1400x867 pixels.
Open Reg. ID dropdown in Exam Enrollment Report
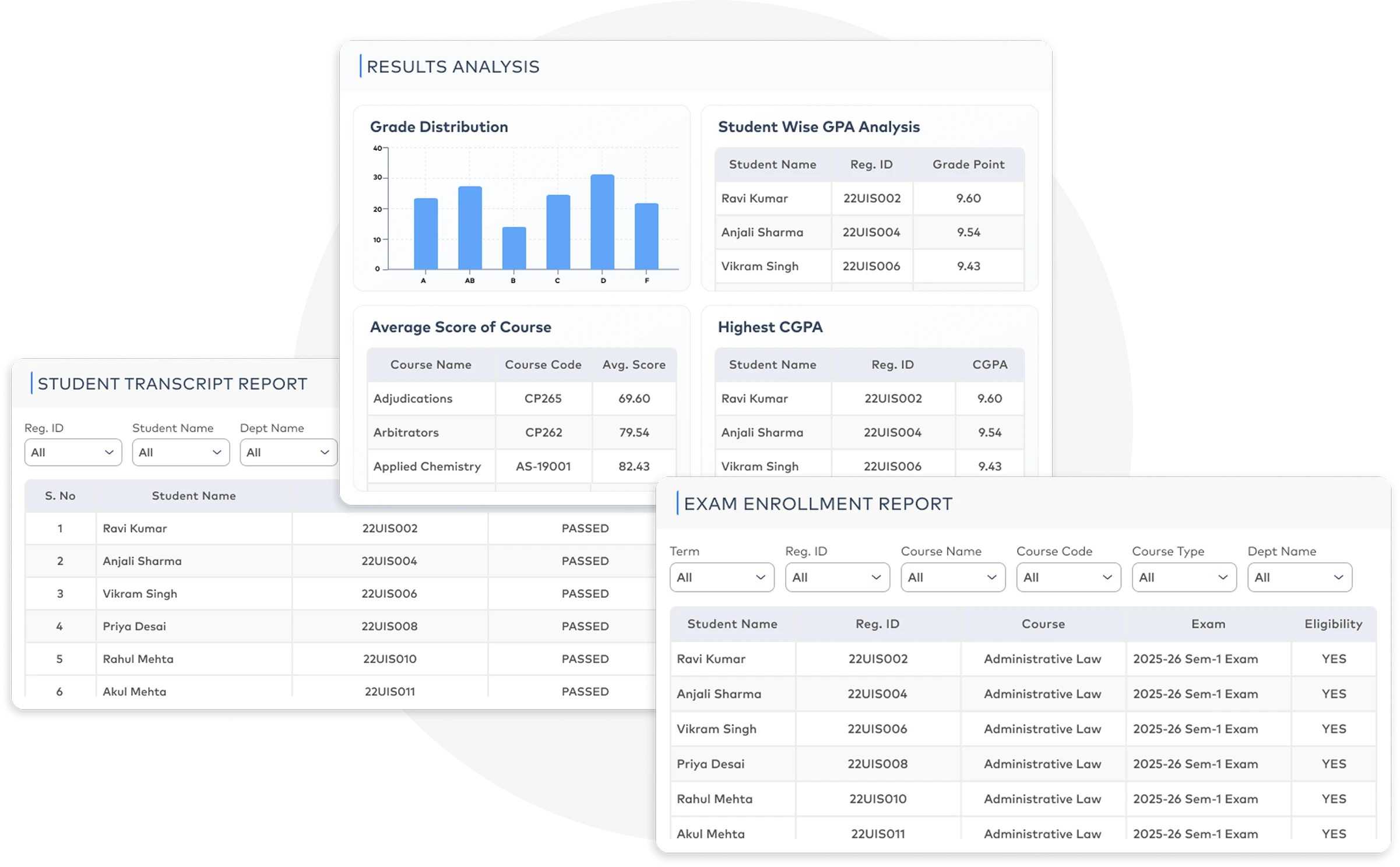[837, 577]
